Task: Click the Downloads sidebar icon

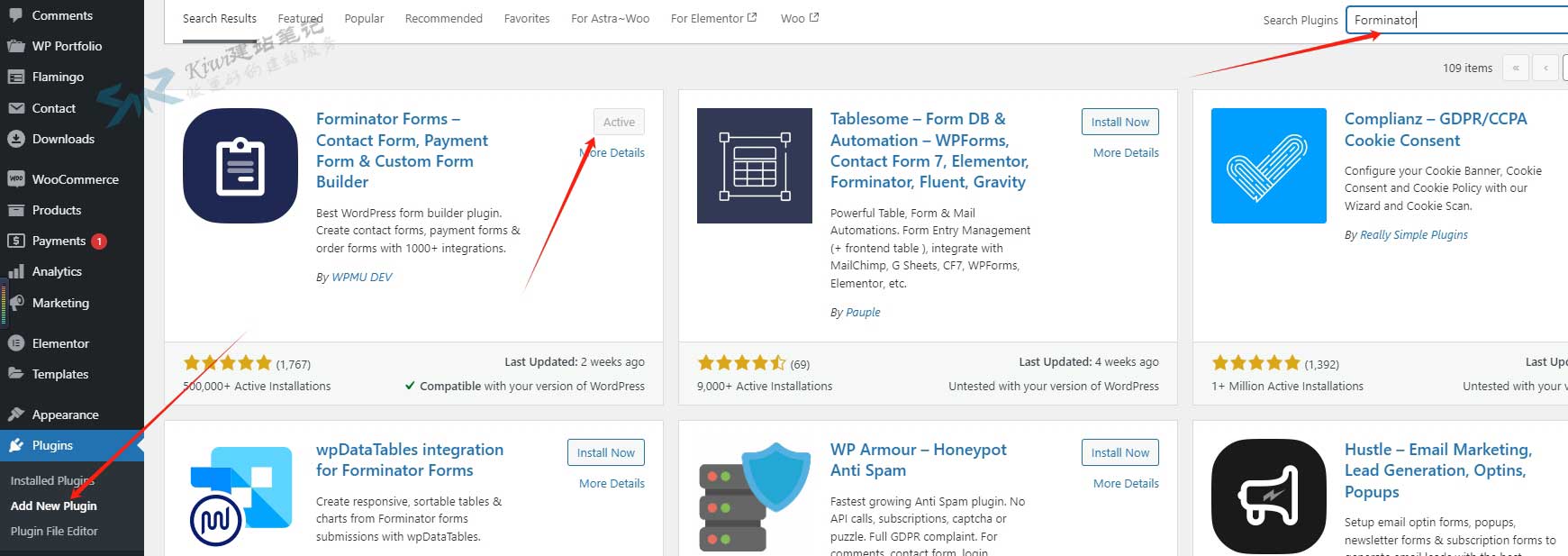Action: coord(15,139)
